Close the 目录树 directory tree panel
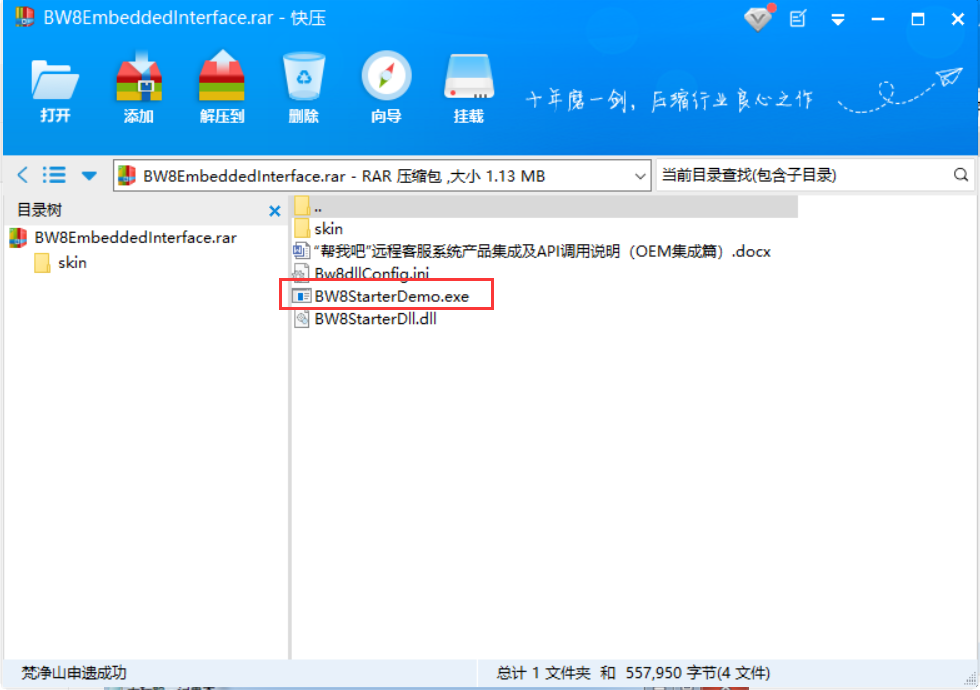The image size is (980, 690). [x=274, y=211]
